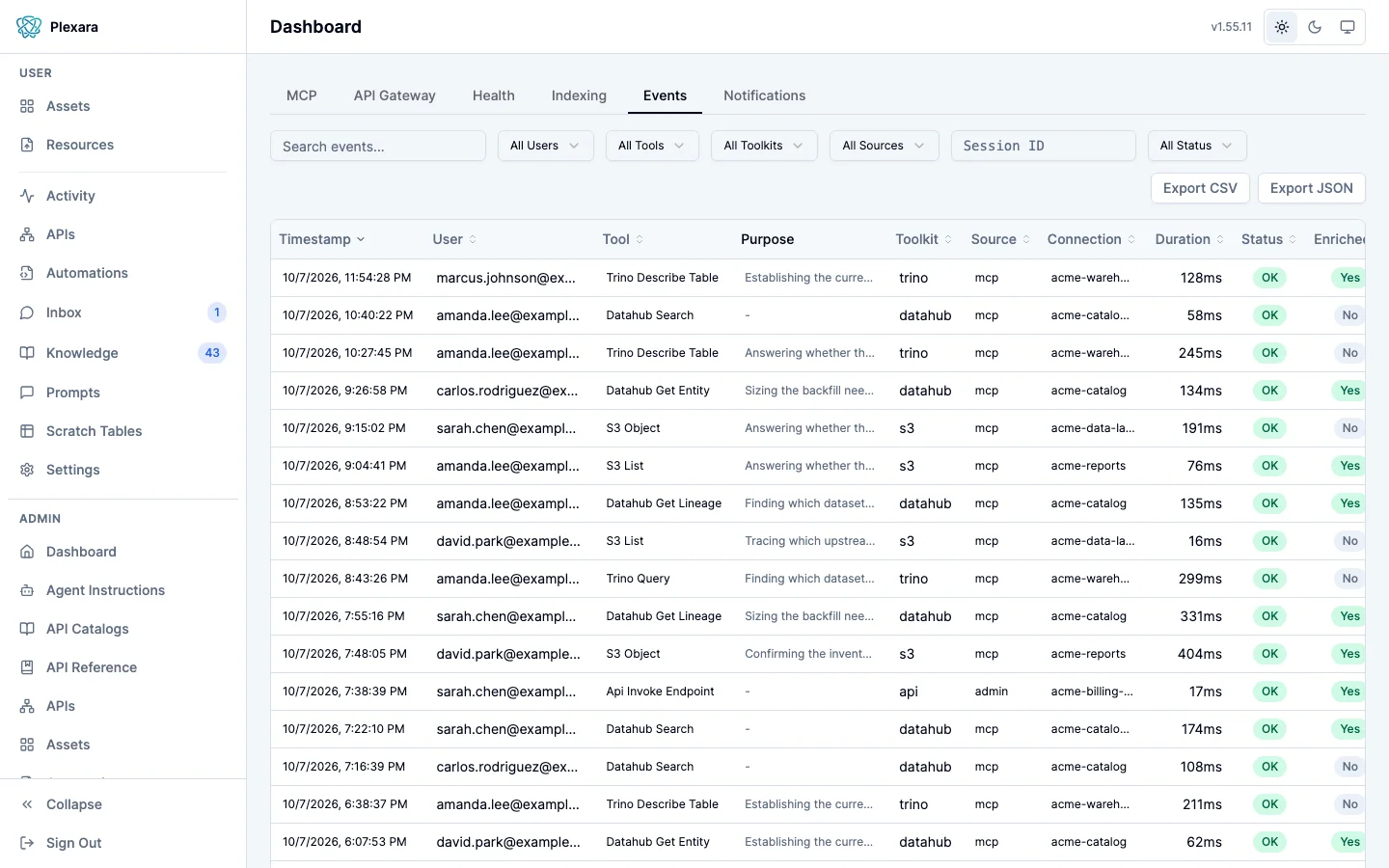
Task: Sort the table by Duration column
Action: (x=1189, y=239)
